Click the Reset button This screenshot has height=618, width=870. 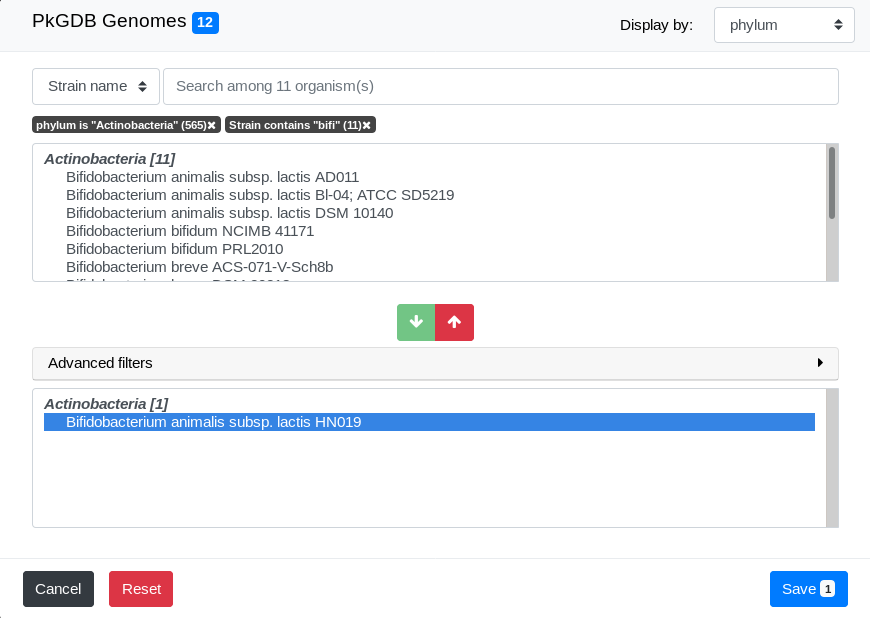coord(141,589)
